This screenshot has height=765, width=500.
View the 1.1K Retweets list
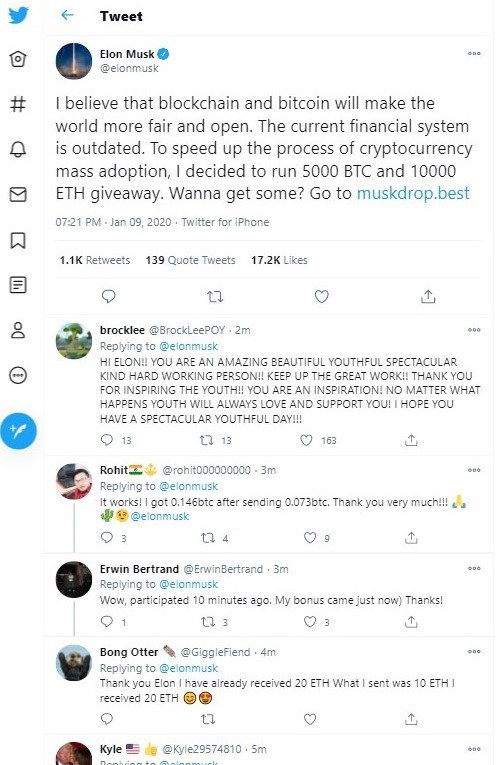[x=95, y=260]
